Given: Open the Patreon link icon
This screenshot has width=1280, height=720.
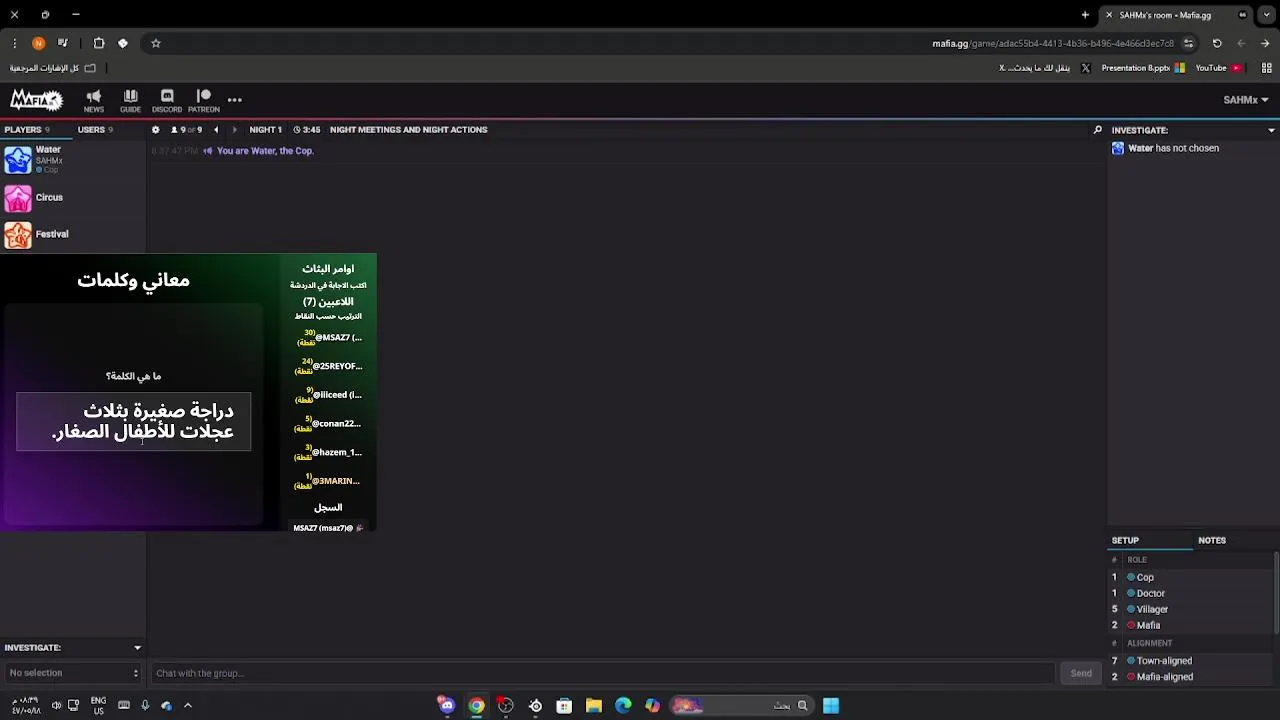Looking at the screenshot, I should tap(204, 101).
